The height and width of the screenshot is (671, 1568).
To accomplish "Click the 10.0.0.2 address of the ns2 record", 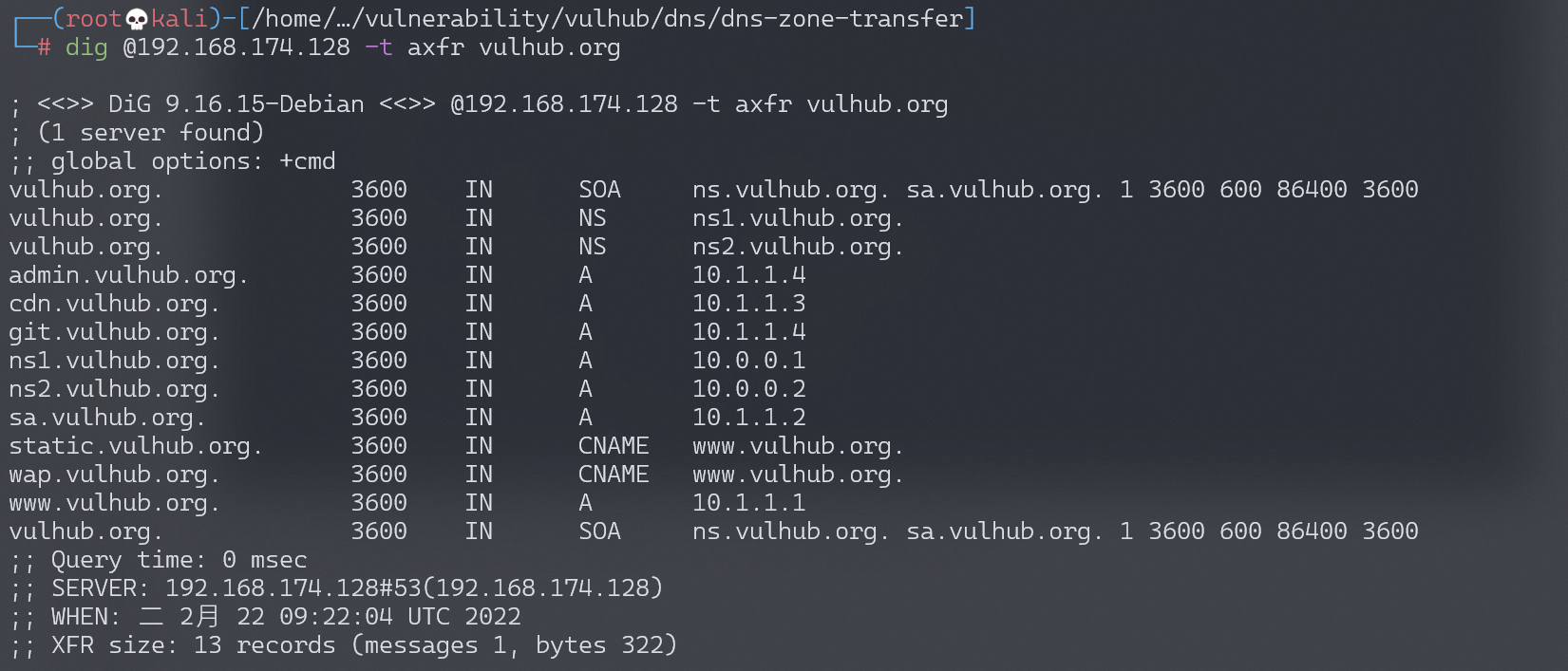I will tap(748, 389).
